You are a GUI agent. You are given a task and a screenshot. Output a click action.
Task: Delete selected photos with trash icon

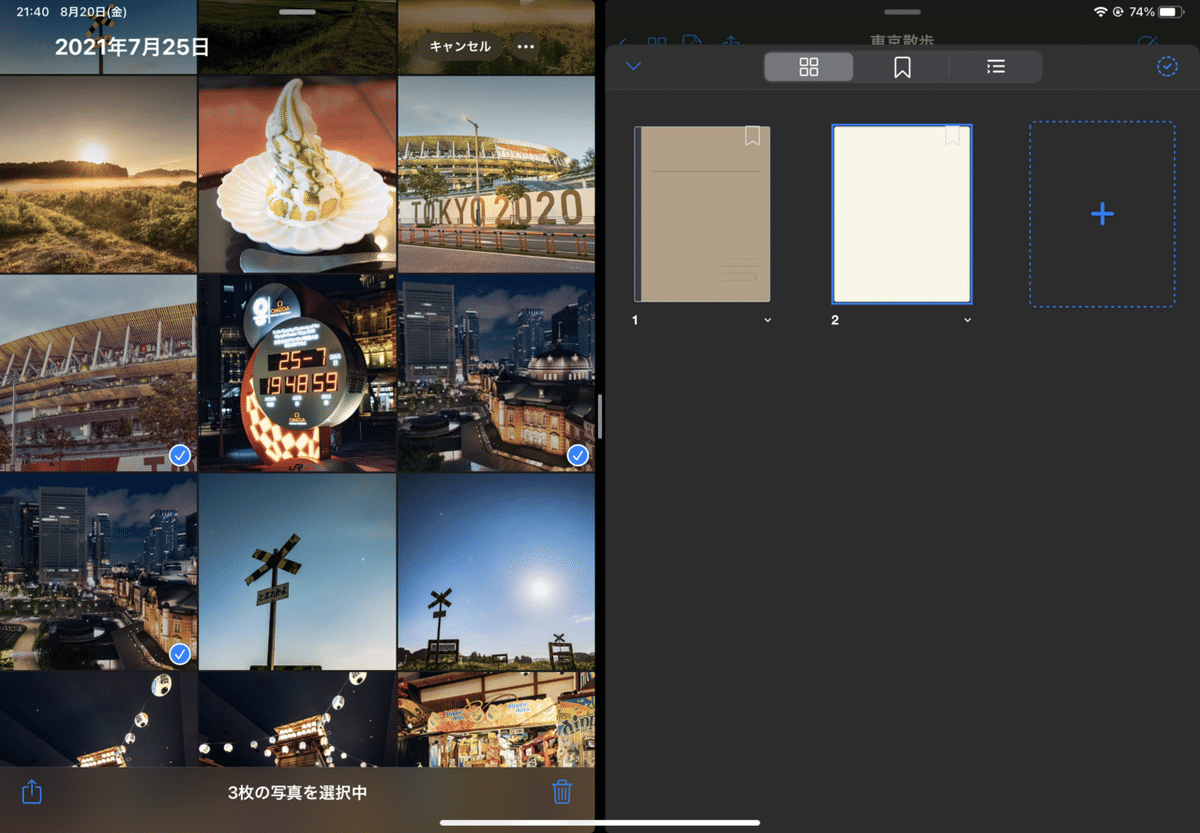(562, 792)
